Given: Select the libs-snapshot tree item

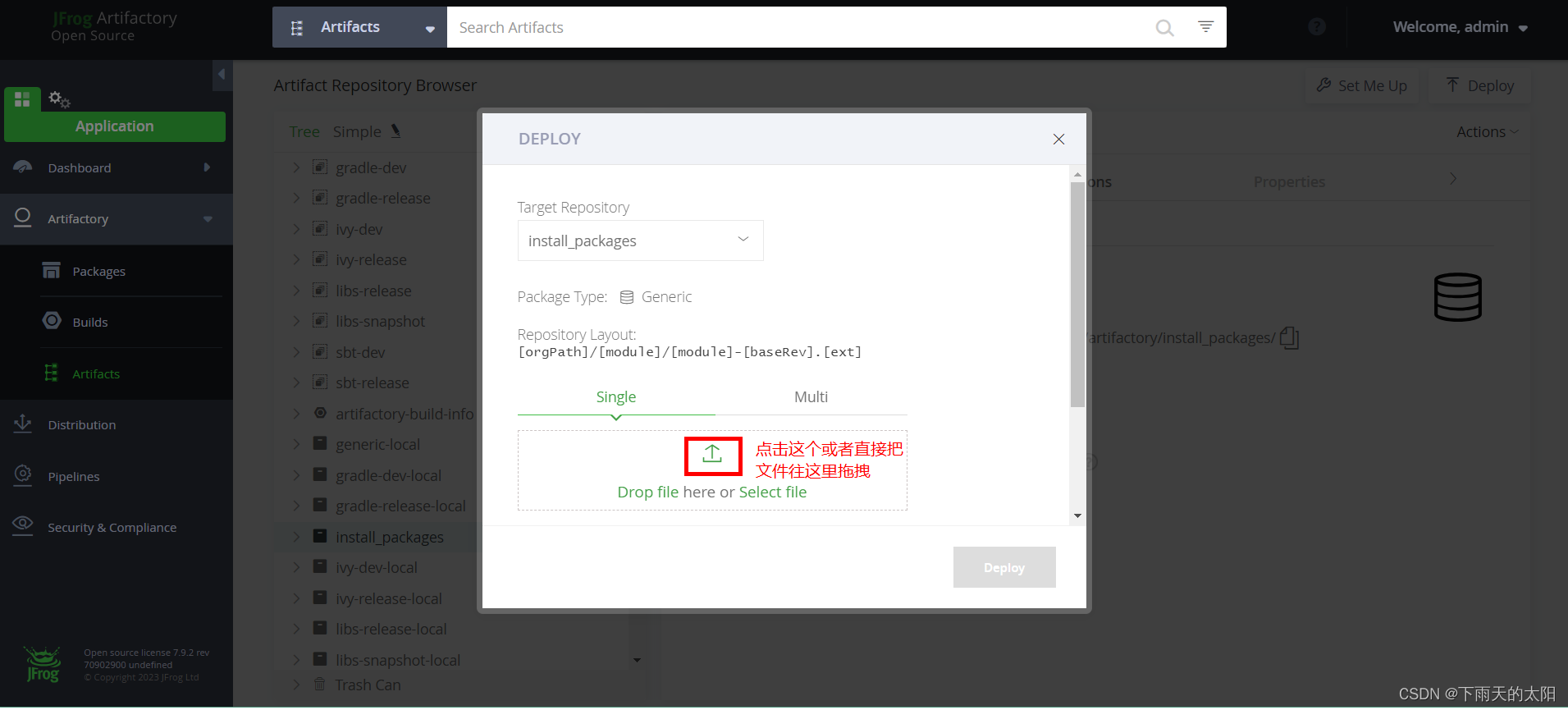Looking at the screenshot, I should click(x=380, y=322).
